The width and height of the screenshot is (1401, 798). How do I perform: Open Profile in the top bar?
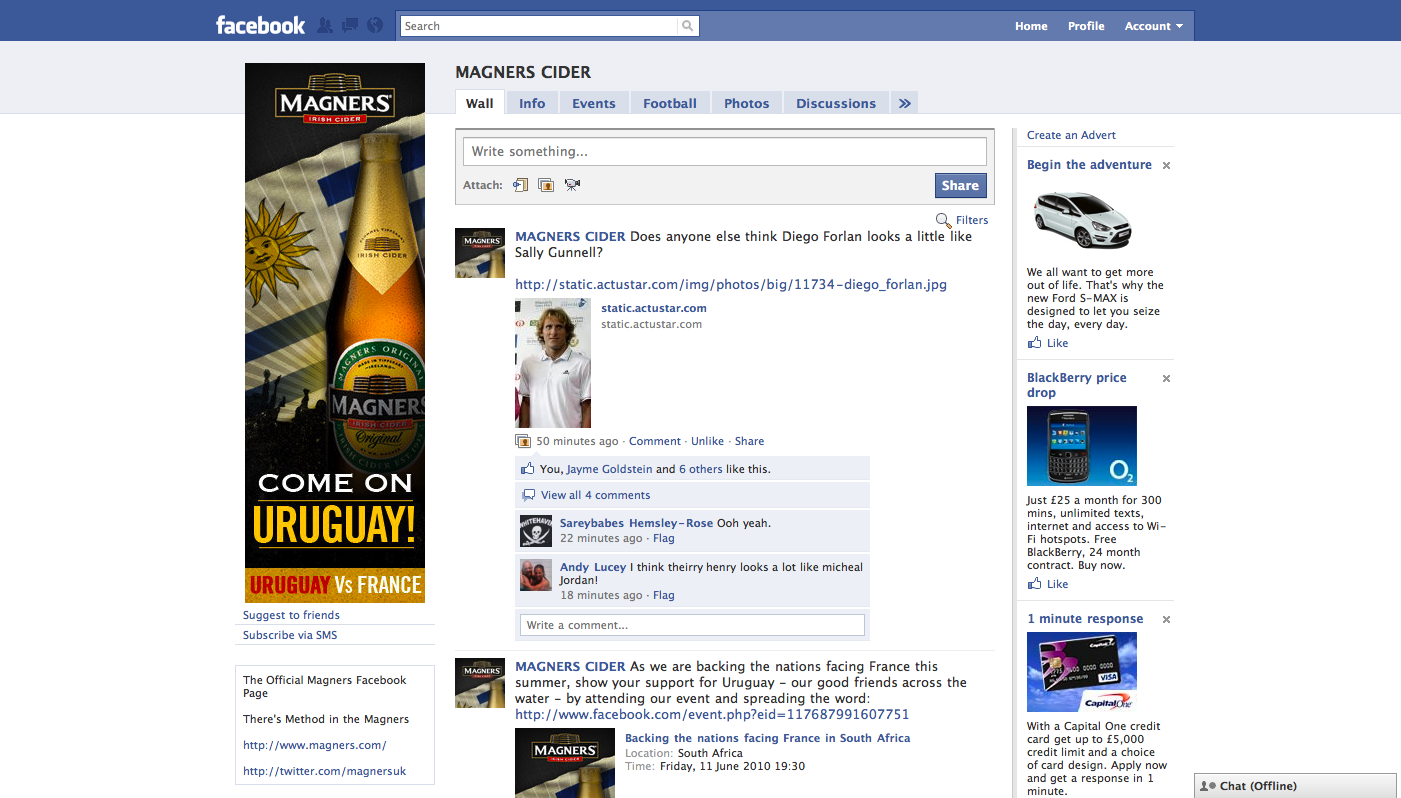click(x=1086, y=26)
